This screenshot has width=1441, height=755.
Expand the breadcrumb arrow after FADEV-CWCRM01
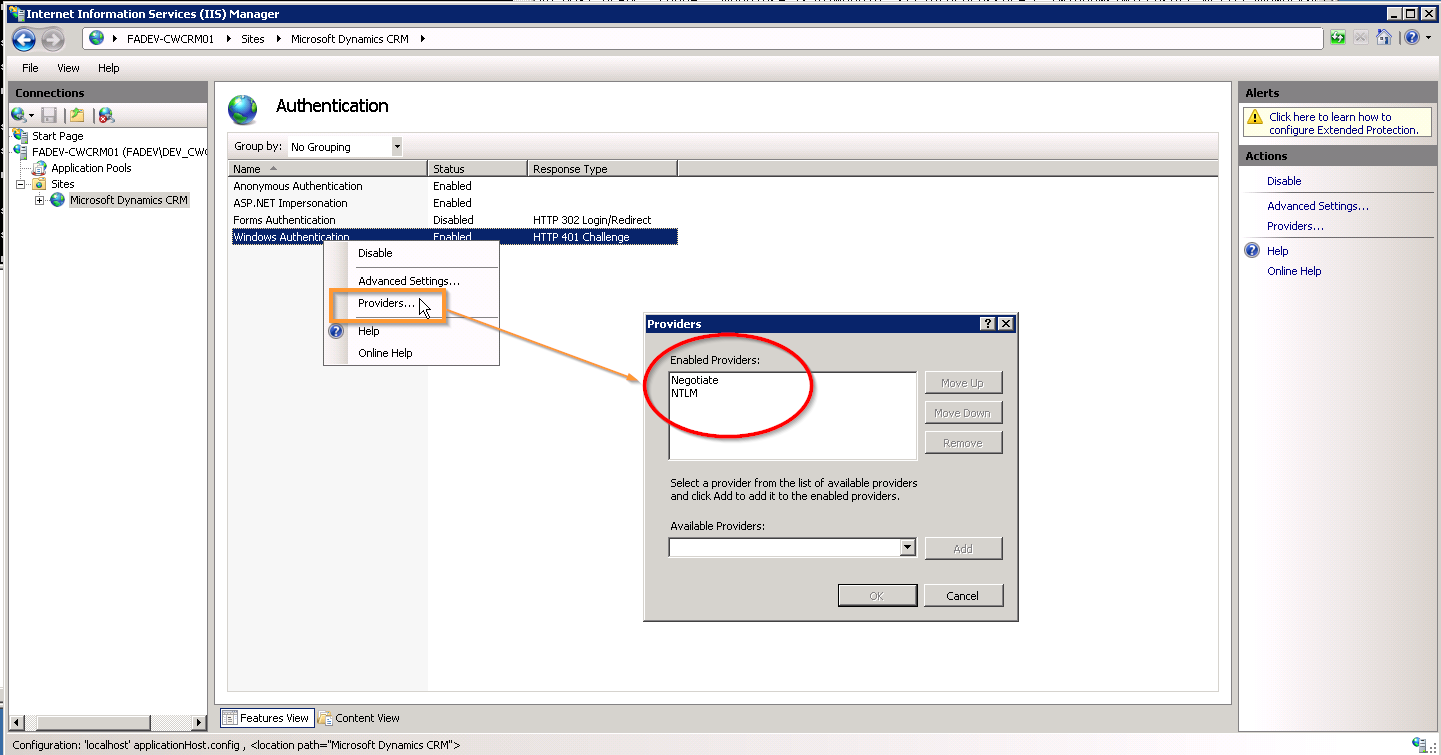(227, 39)
